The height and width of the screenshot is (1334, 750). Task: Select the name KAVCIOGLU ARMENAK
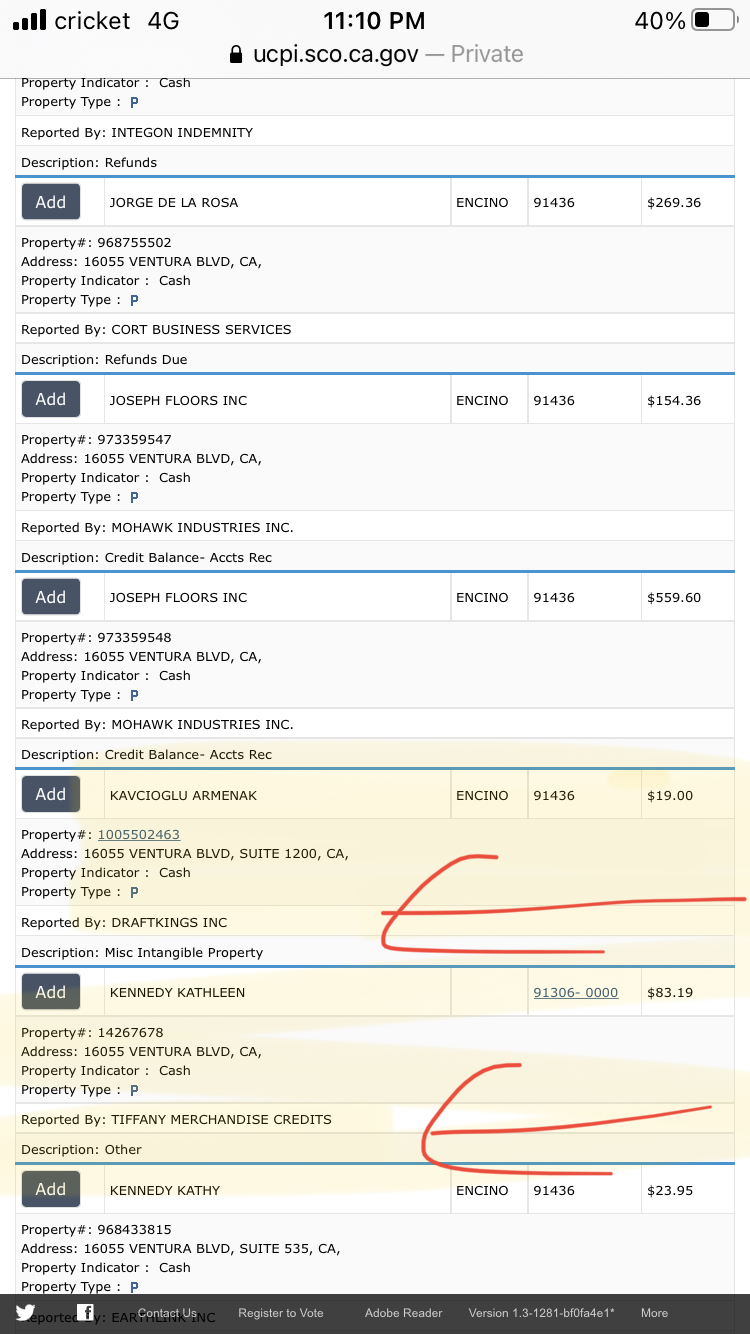pos(183,796)
